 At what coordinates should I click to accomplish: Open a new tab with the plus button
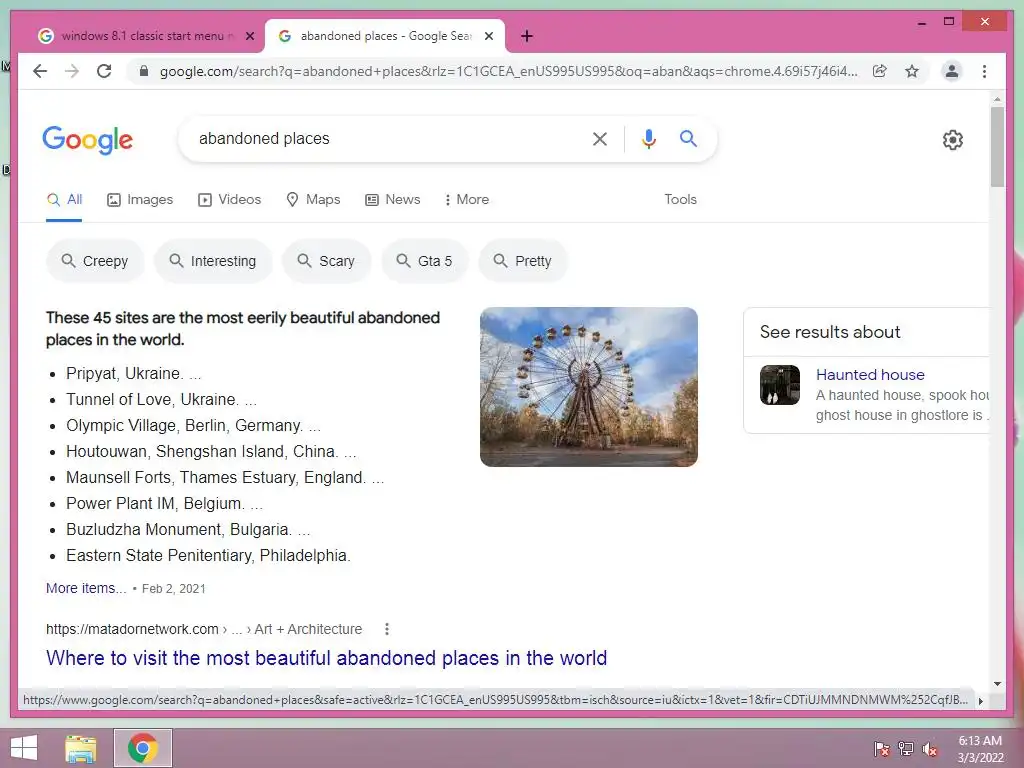527,36
